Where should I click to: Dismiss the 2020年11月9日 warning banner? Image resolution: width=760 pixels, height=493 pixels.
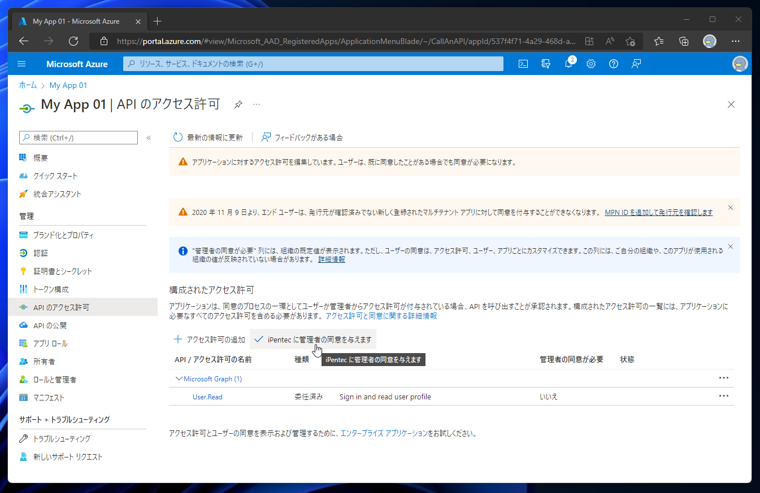[x=730, y=207]
